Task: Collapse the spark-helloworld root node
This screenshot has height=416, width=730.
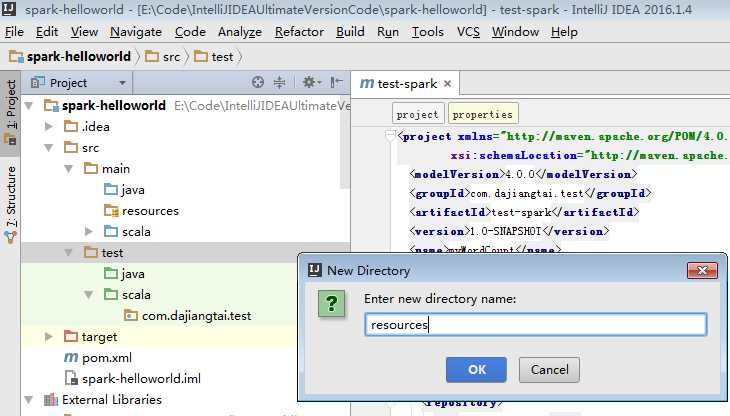Action: (29, 106)
